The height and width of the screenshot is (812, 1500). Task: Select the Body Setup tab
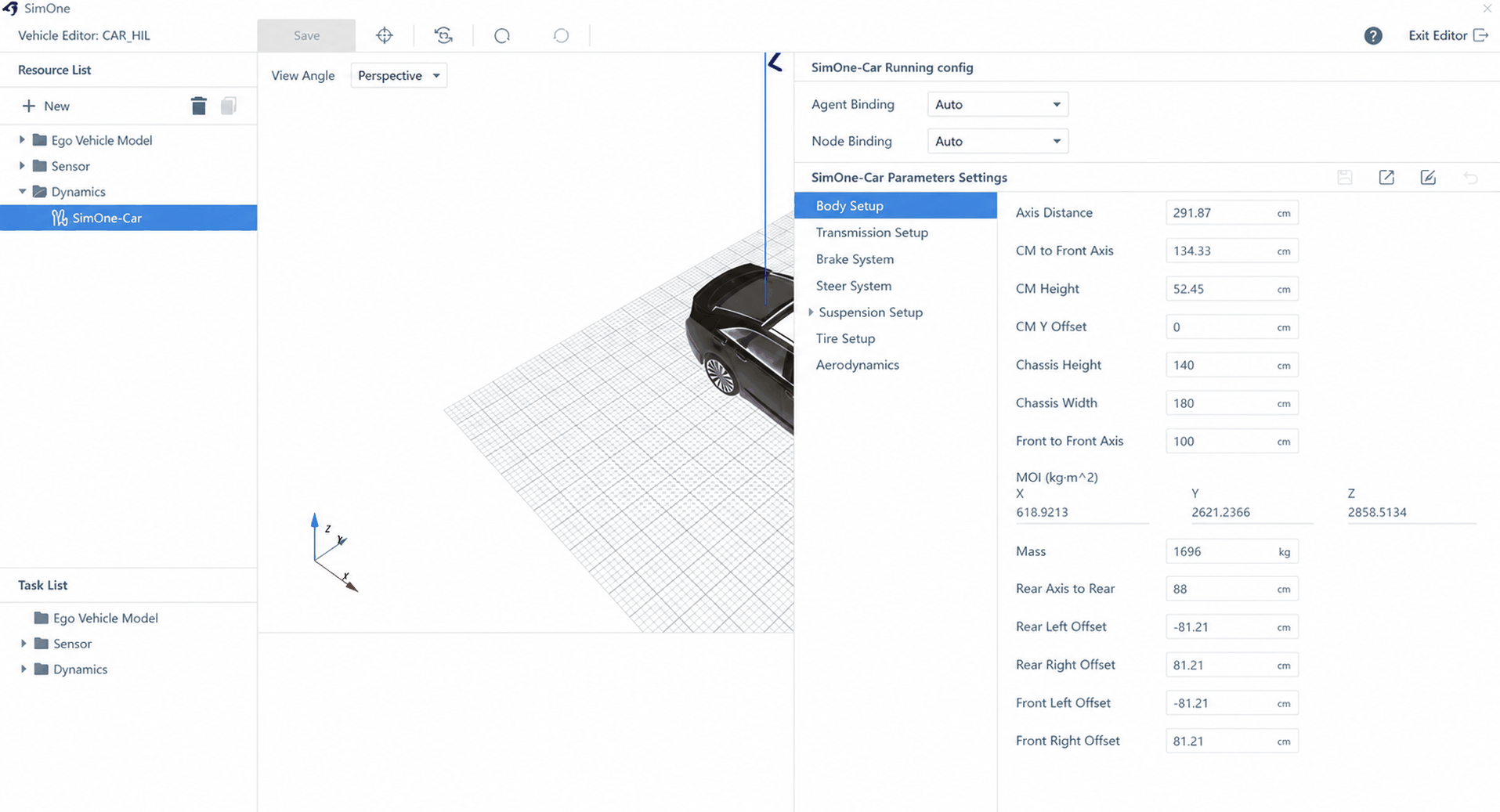click(x=895, y=205)
